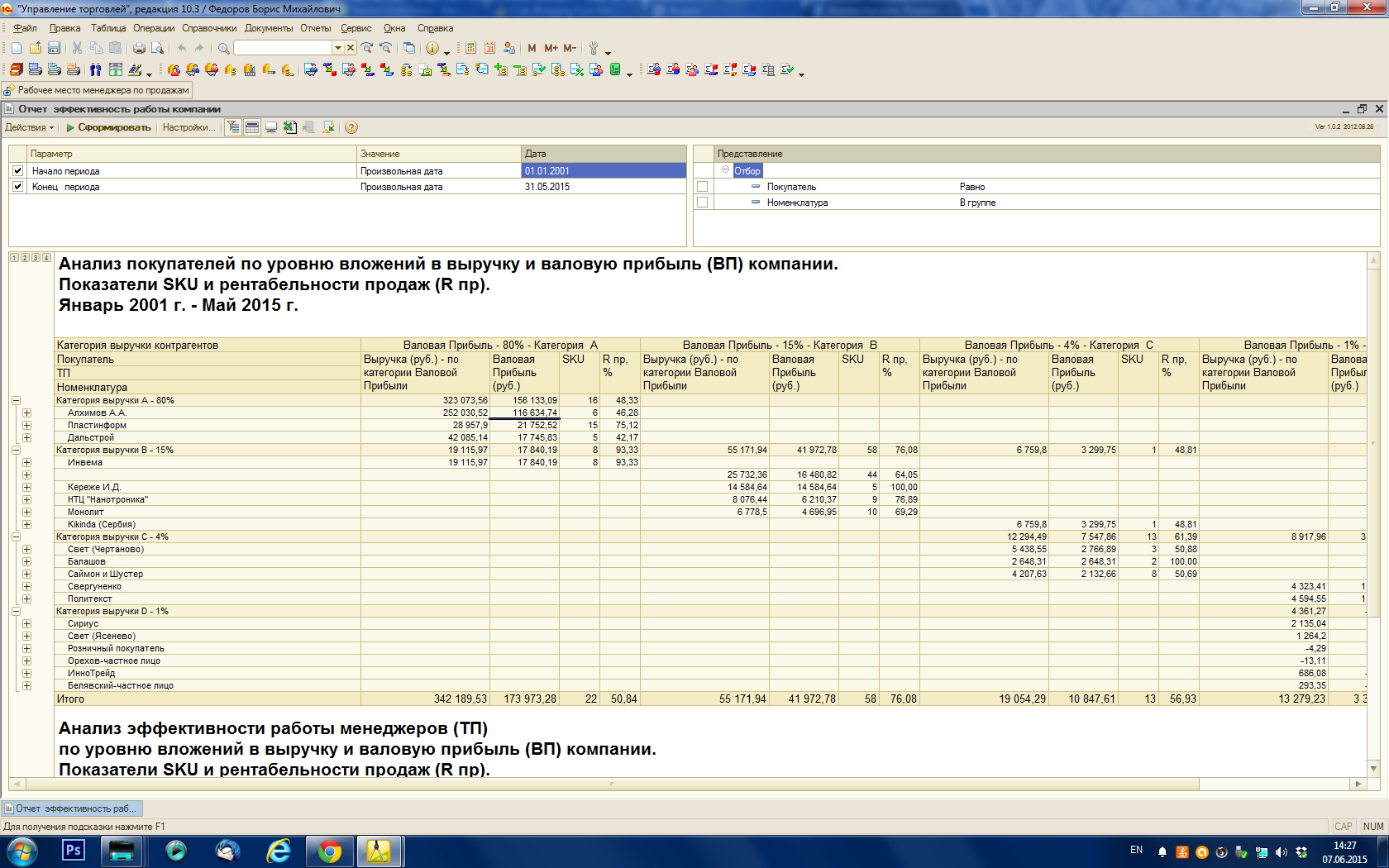Collapse Категория выручки C - 4% group
Viewport: 1389px width, 868px height.
(16, 537)
